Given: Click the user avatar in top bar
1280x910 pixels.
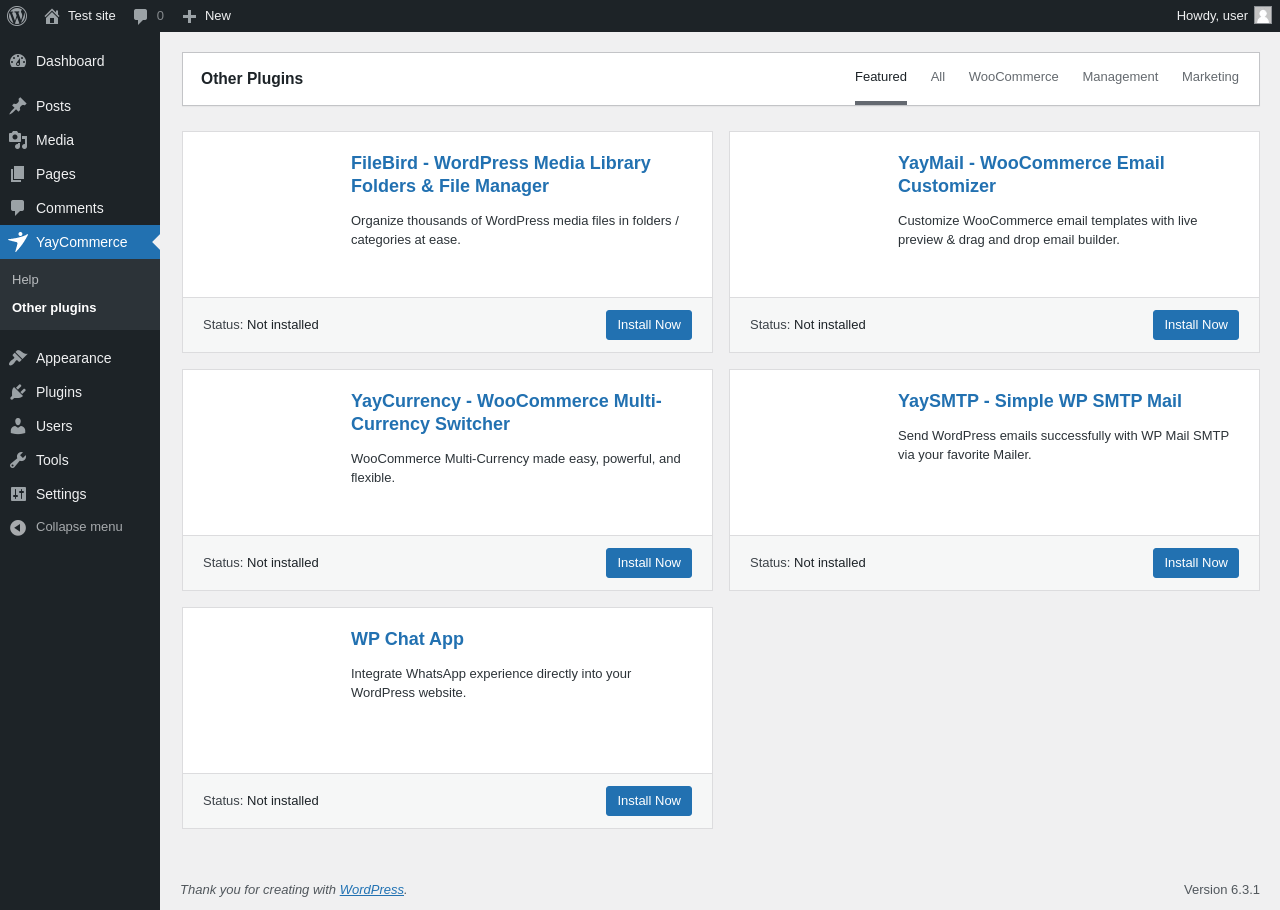Looking at the screenshot, I should (x=1263, y=15).
